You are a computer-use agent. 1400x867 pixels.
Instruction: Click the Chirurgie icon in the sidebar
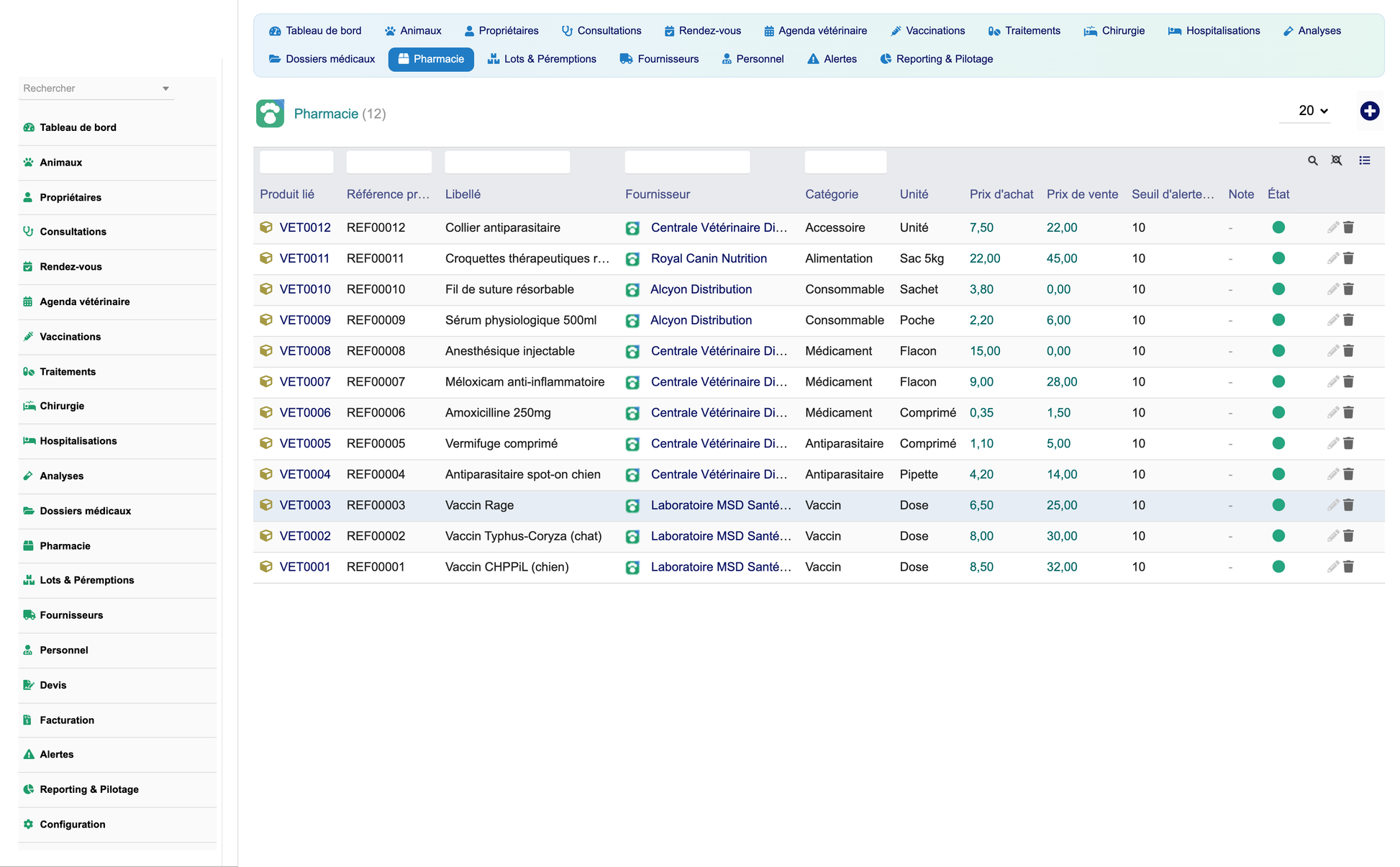tap(29, 406)
